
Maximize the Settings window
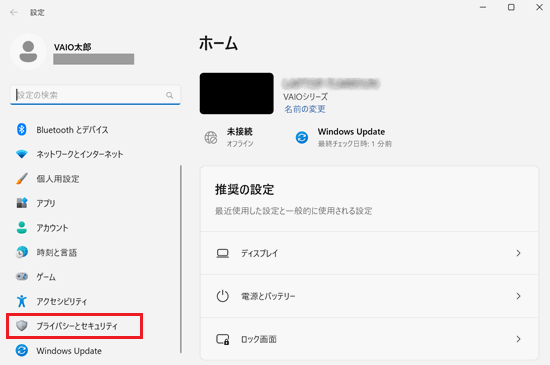coord(511,7)
